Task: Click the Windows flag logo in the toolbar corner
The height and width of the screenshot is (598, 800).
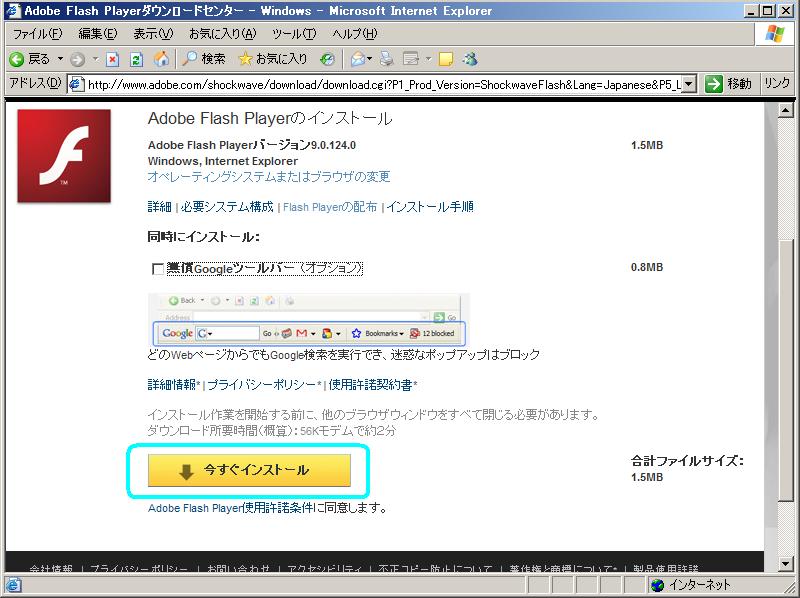Action: coord(774,34)
